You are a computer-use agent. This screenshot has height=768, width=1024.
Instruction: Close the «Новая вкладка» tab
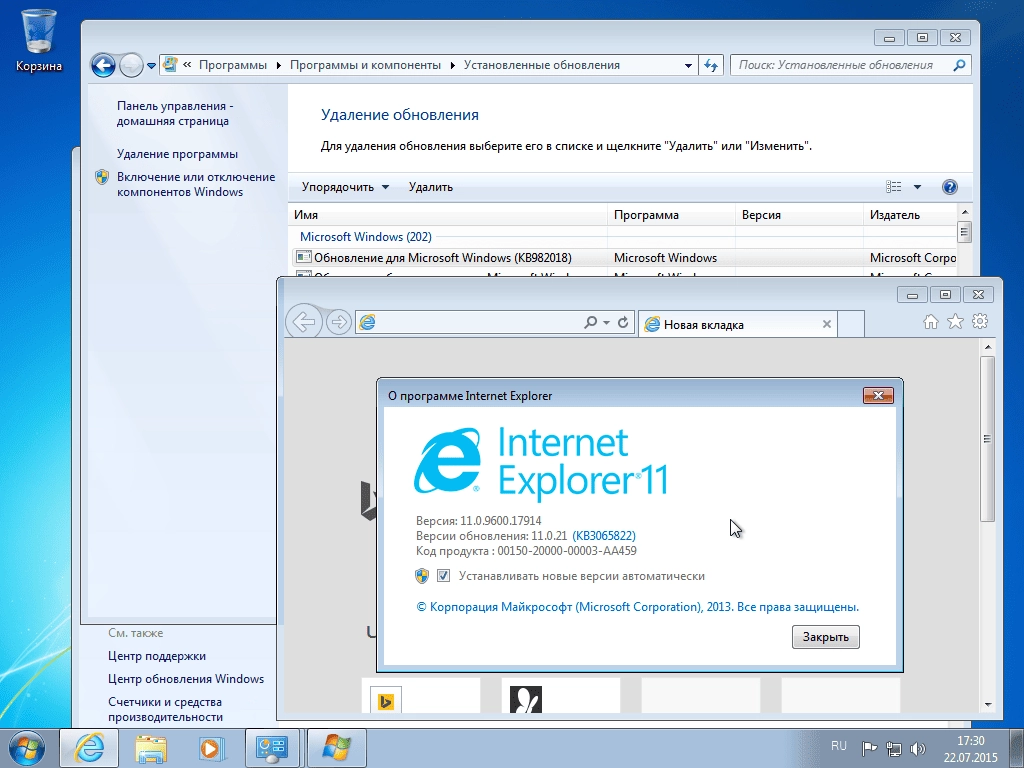coord(827,324)
